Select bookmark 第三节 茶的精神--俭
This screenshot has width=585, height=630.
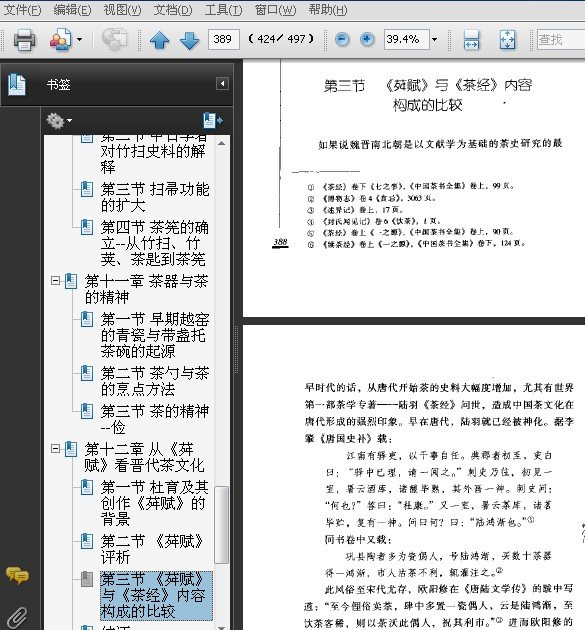[155, 419]
